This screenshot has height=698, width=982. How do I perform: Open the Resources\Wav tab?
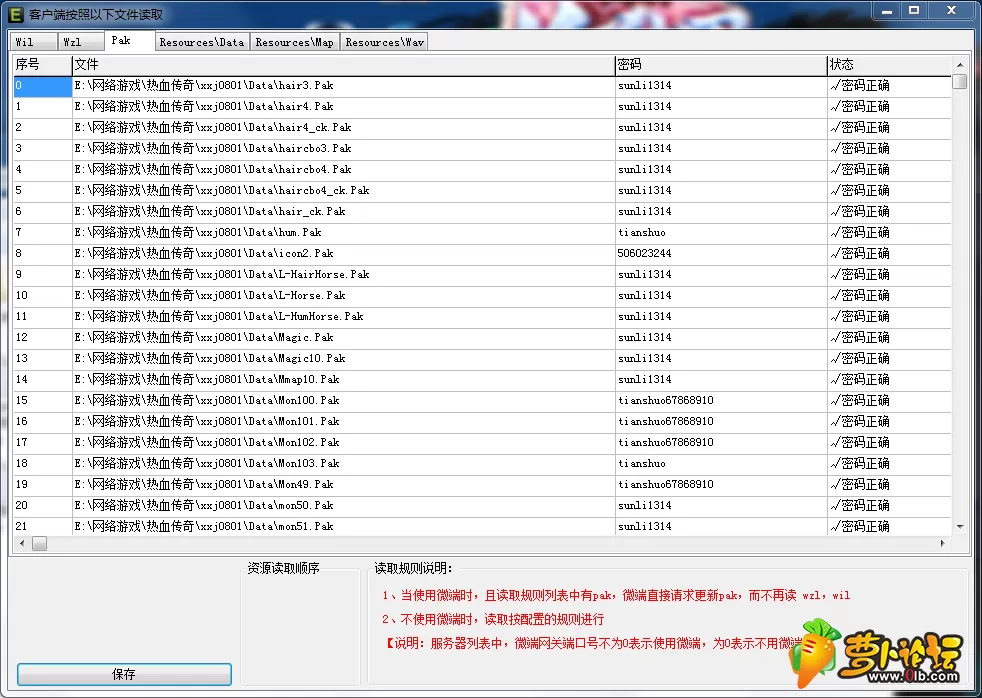click(385, 42)
